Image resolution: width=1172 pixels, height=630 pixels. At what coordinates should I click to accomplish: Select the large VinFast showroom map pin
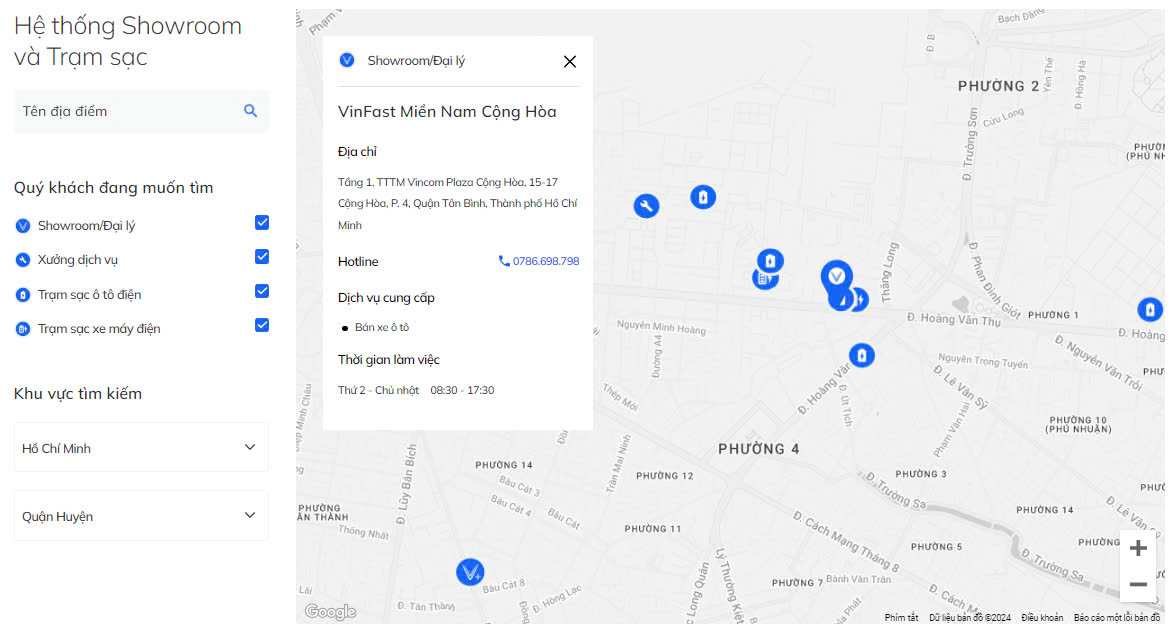point(836,275)
